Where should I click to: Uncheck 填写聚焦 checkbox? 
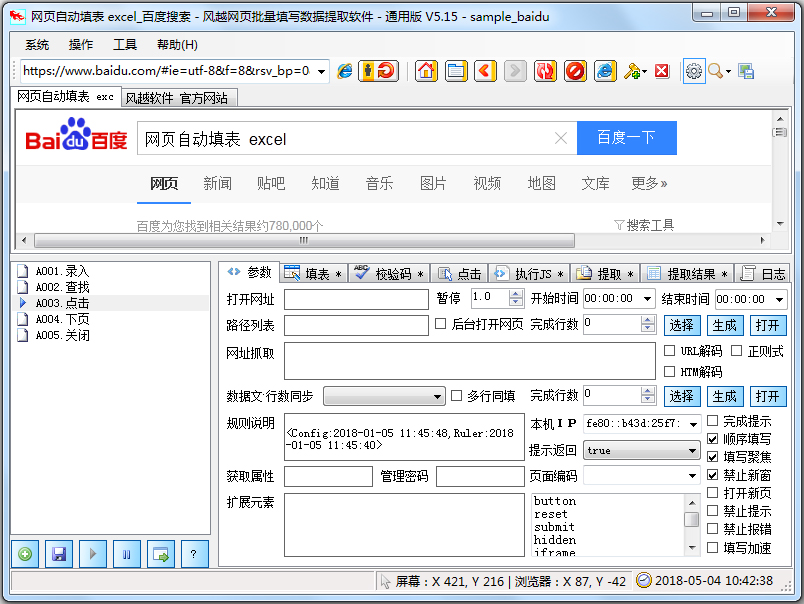[712, 456]
